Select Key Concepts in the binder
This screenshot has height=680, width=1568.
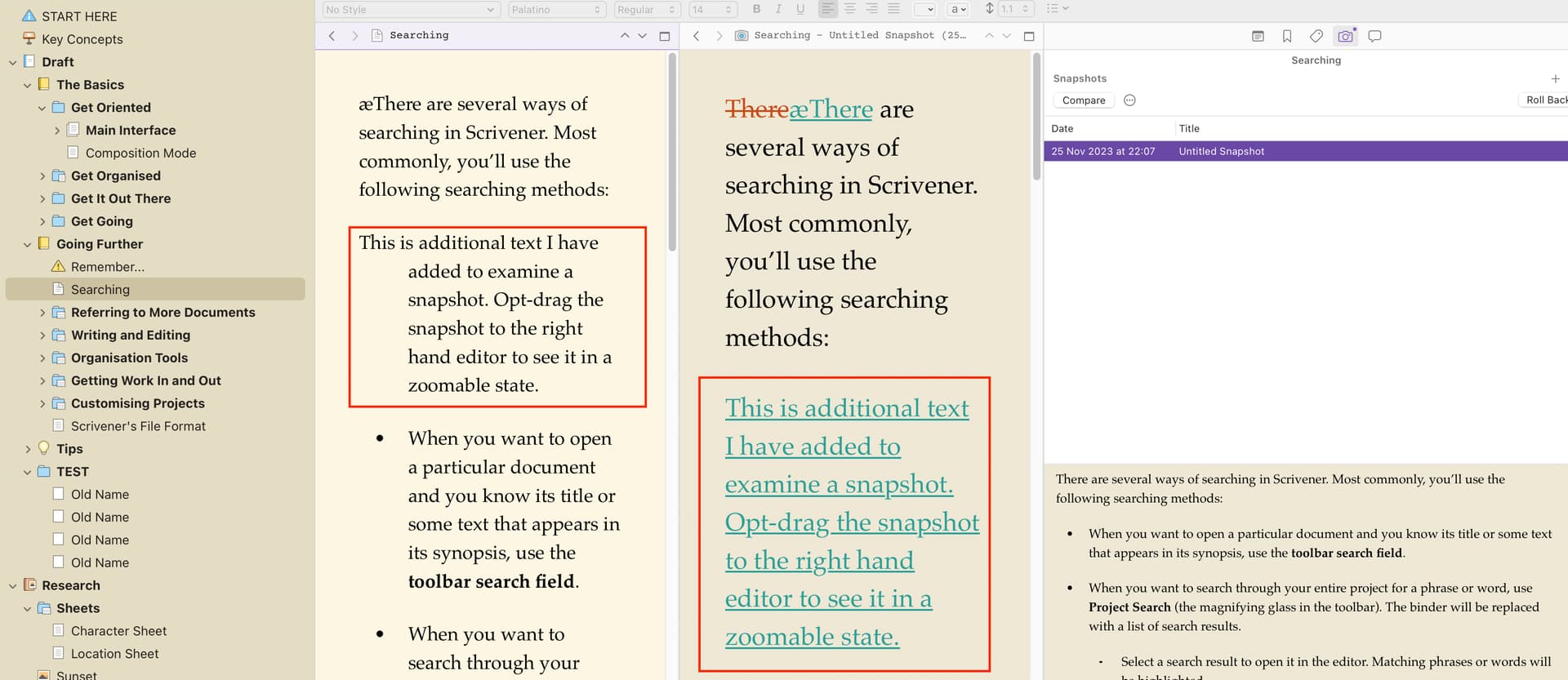coord(82,39)
